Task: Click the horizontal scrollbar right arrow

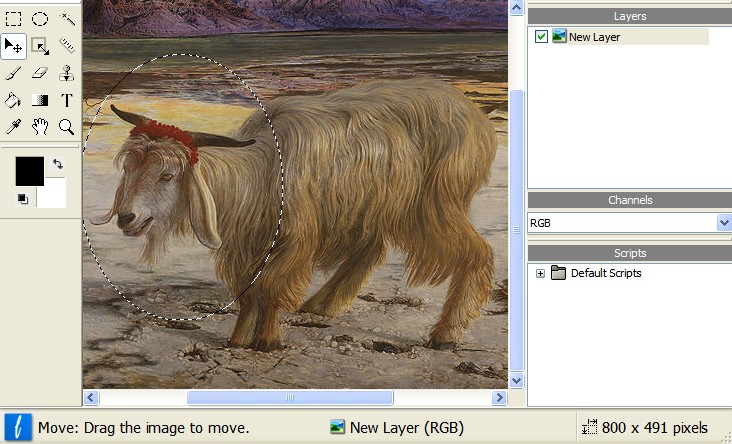Action: pyautogui.click(x=500, y=398)
